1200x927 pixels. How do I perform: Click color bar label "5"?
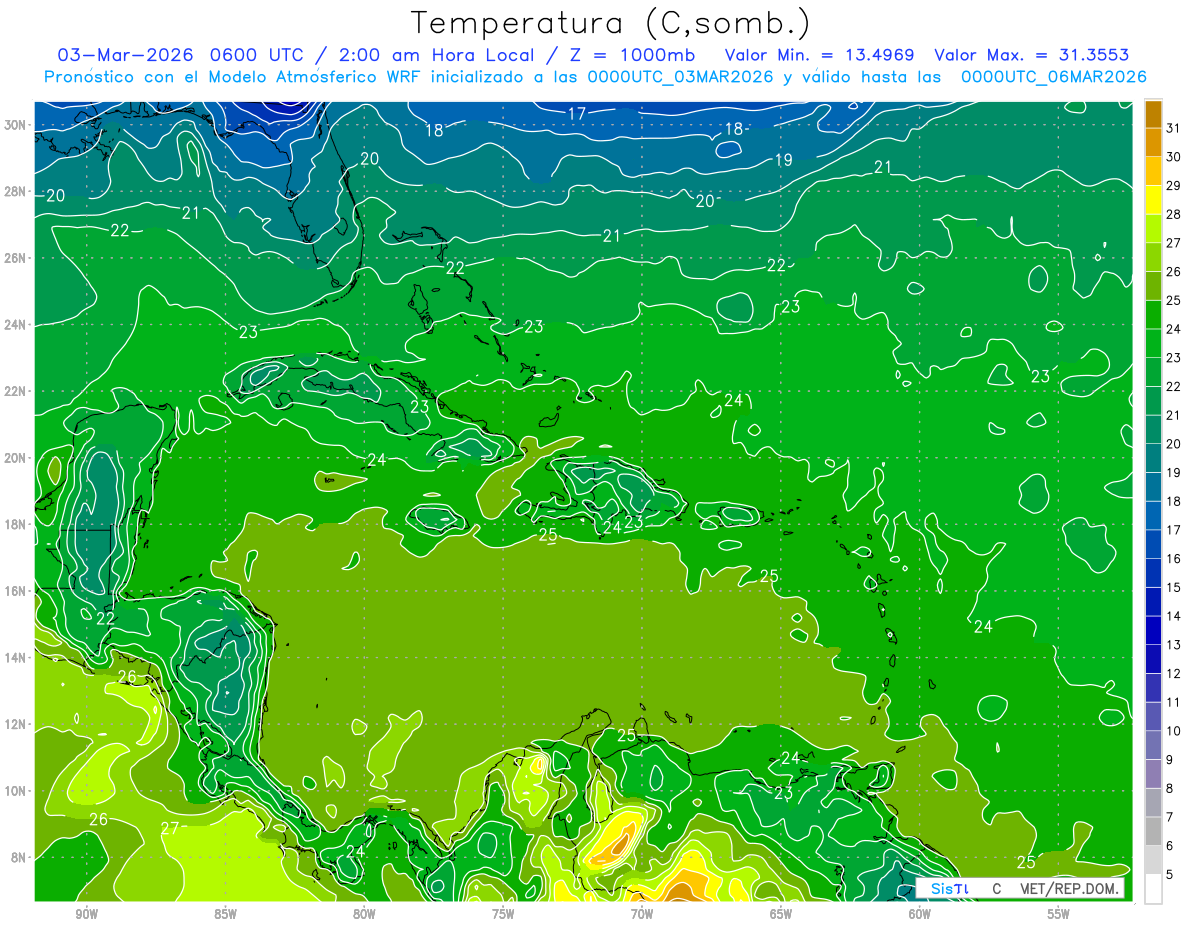pyautogui.click(x=1170, y=875)
